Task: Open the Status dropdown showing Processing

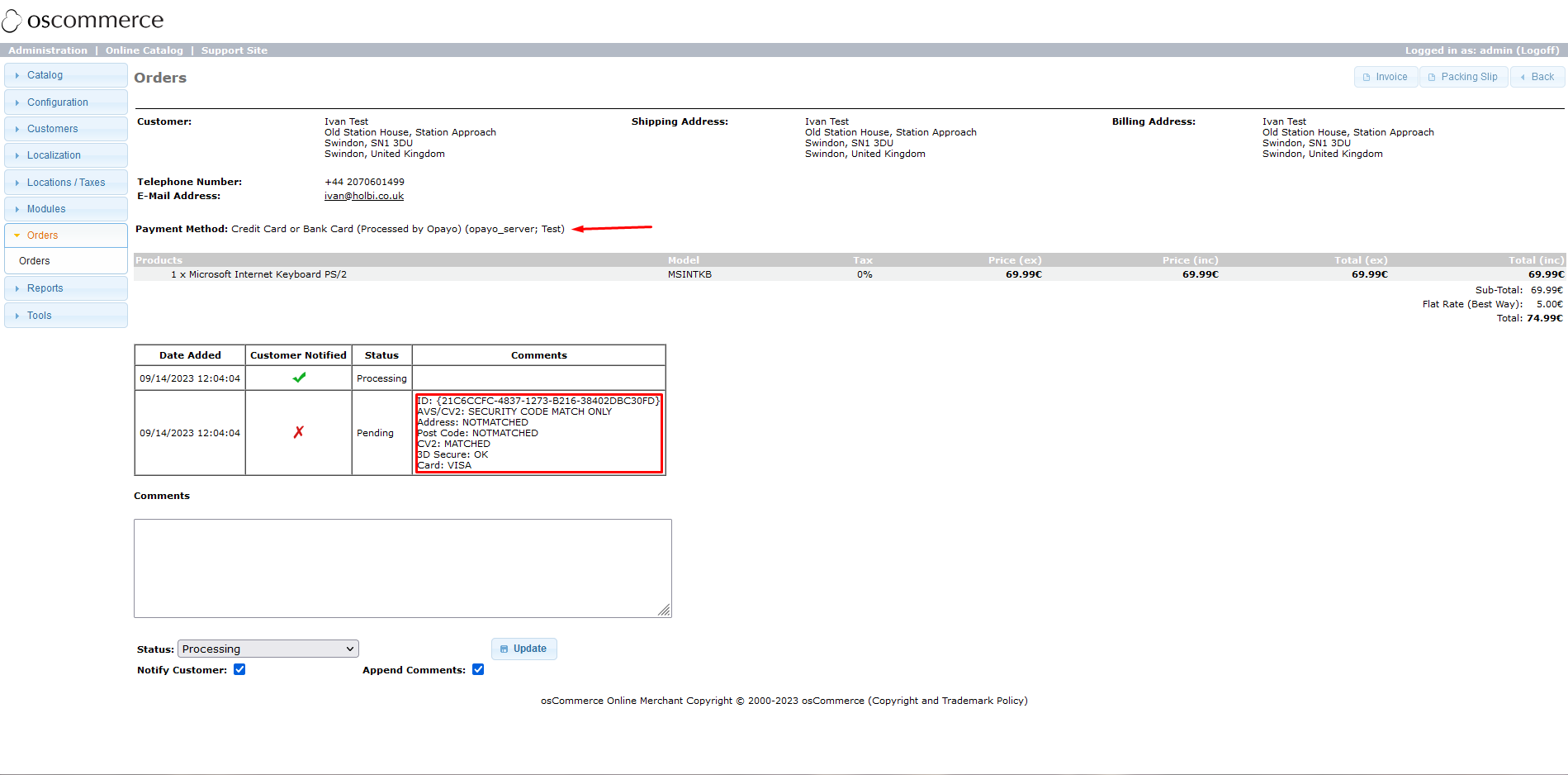Action: (x=268, y=649)
